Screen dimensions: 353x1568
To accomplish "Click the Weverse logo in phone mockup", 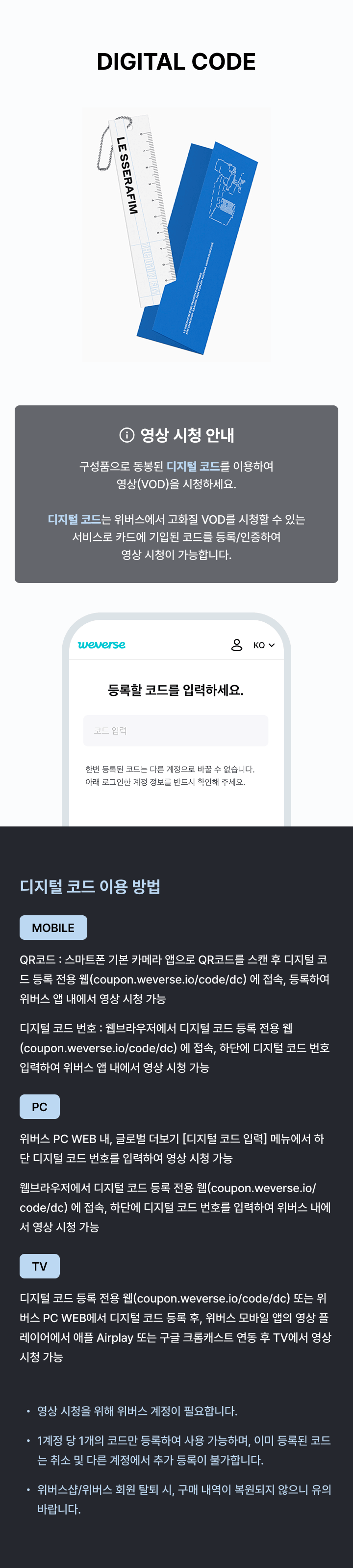I will (101, 644).
